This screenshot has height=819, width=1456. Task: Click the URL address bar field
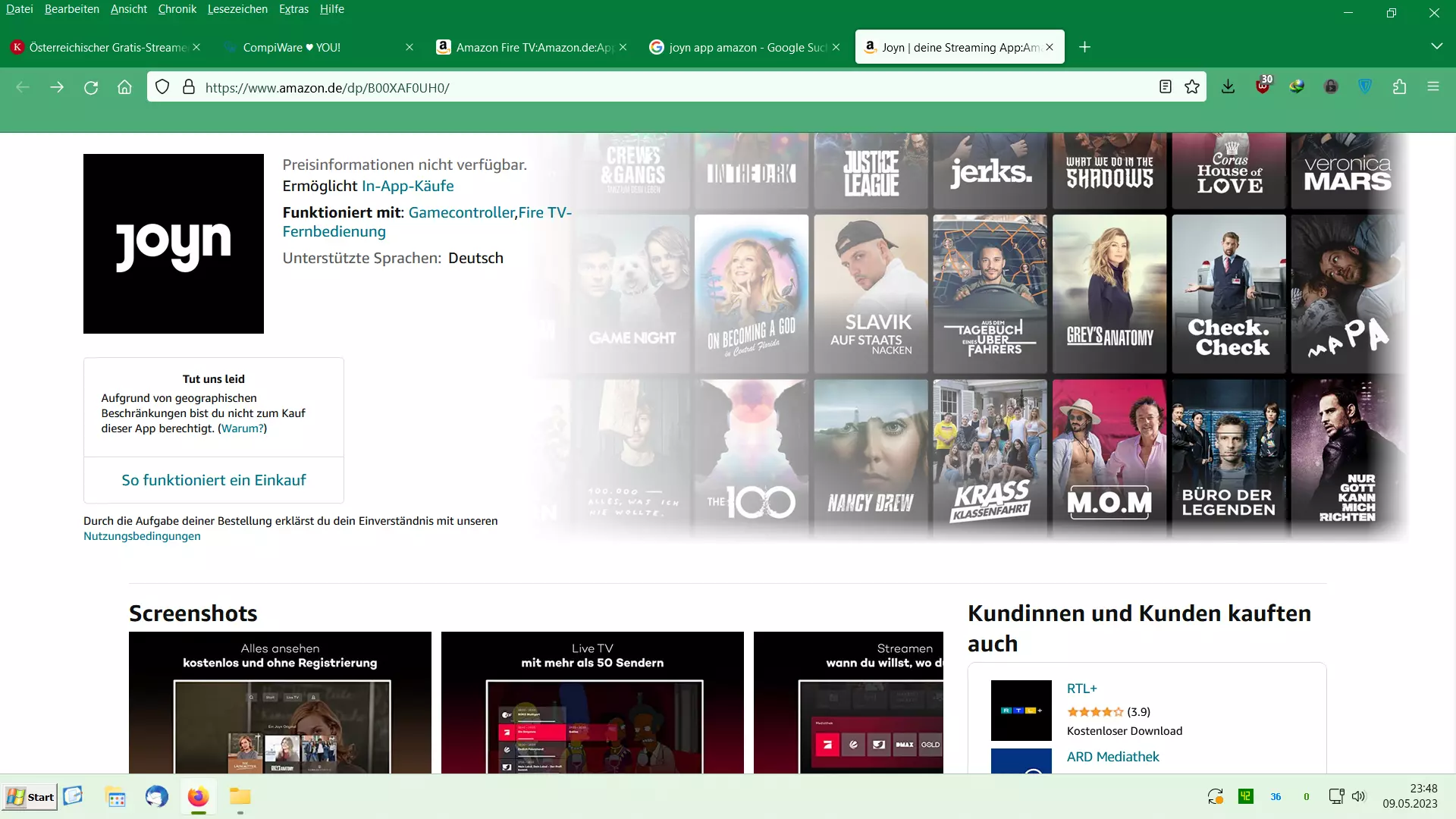pos(675,87)
